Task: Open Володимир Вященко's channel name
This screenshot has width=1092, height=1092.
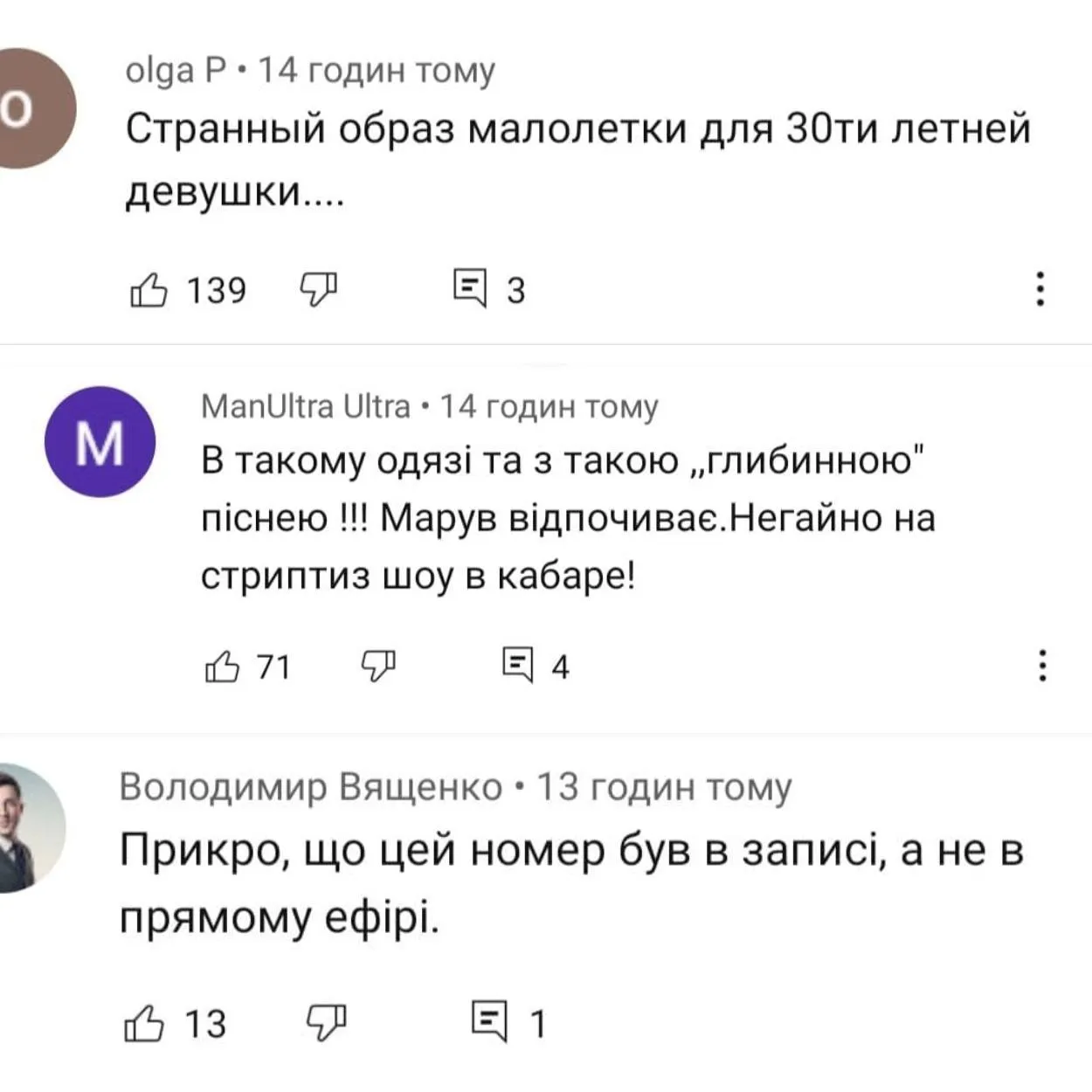Action: coord(311,787)
